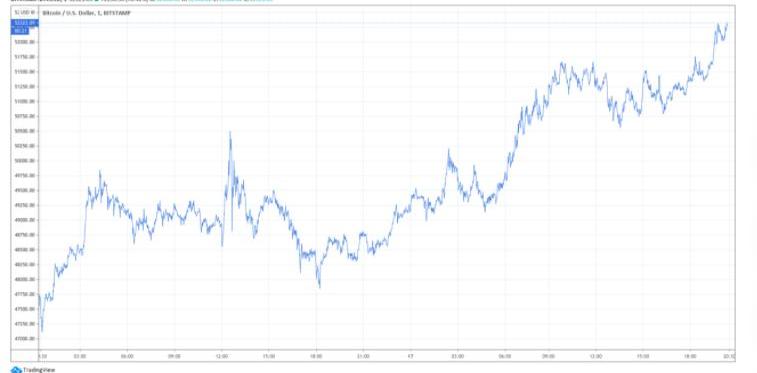Click the TradingView logo icon
757x373 pixels.
[16, 370]
